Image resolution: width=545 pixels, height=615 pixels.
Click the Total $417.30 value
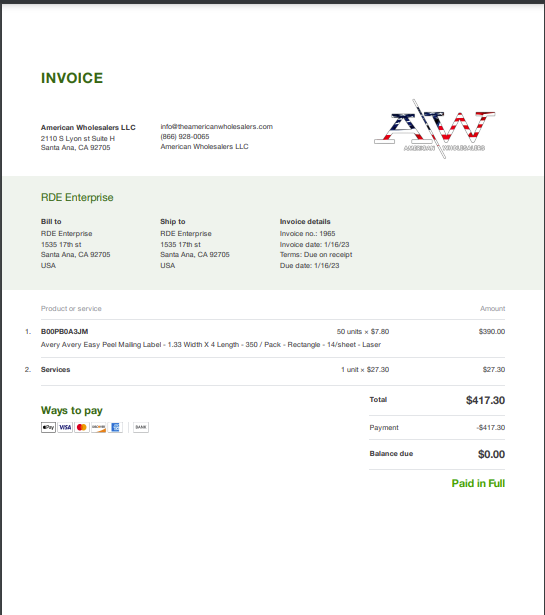point(485,400)
